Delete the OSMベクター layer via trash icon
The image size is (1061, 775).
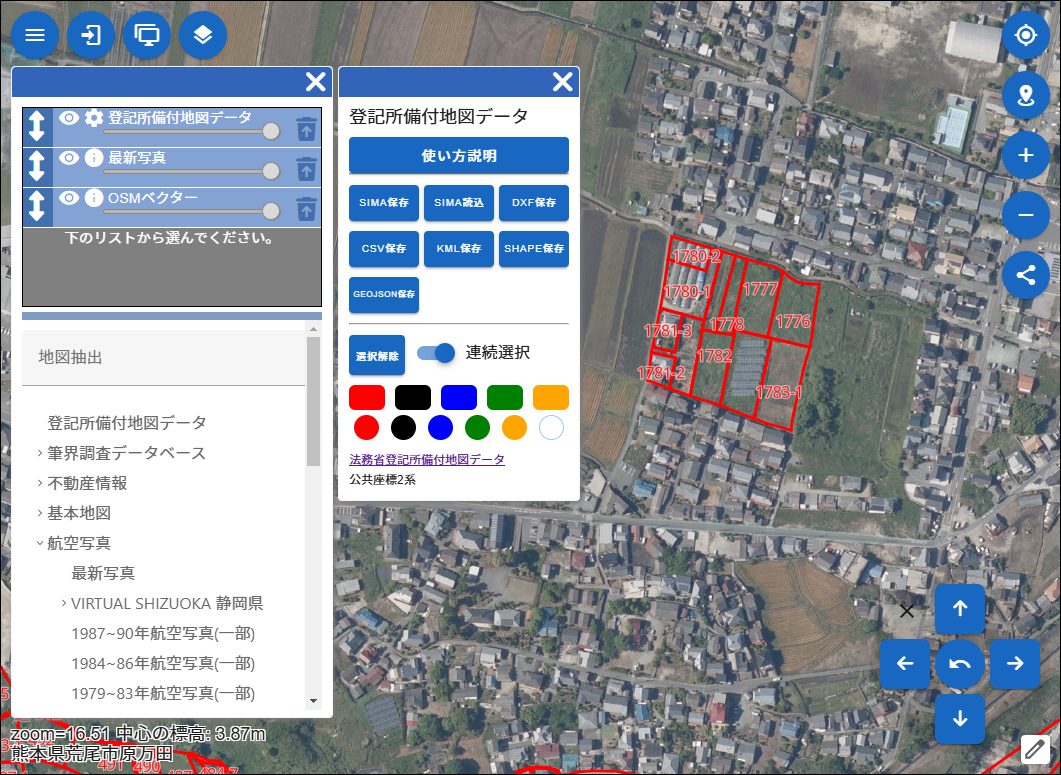[x=306, y=209]
